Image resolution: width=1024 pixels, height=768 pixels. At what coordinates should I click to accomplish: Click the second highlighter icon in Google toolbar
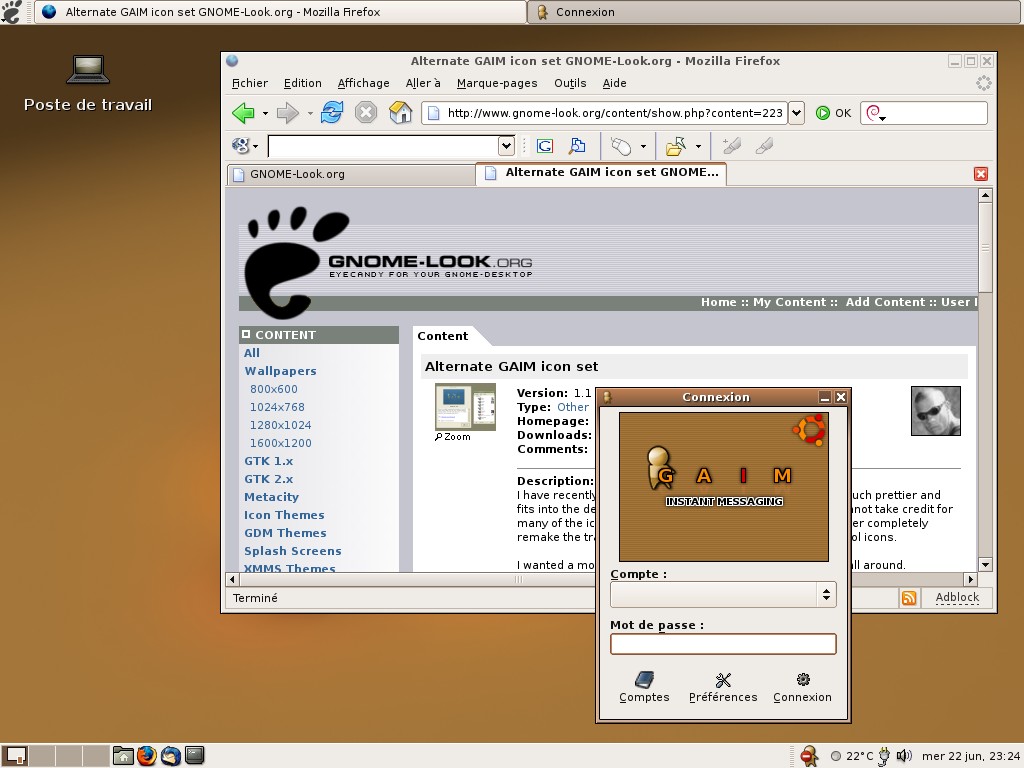pos(764,146)
